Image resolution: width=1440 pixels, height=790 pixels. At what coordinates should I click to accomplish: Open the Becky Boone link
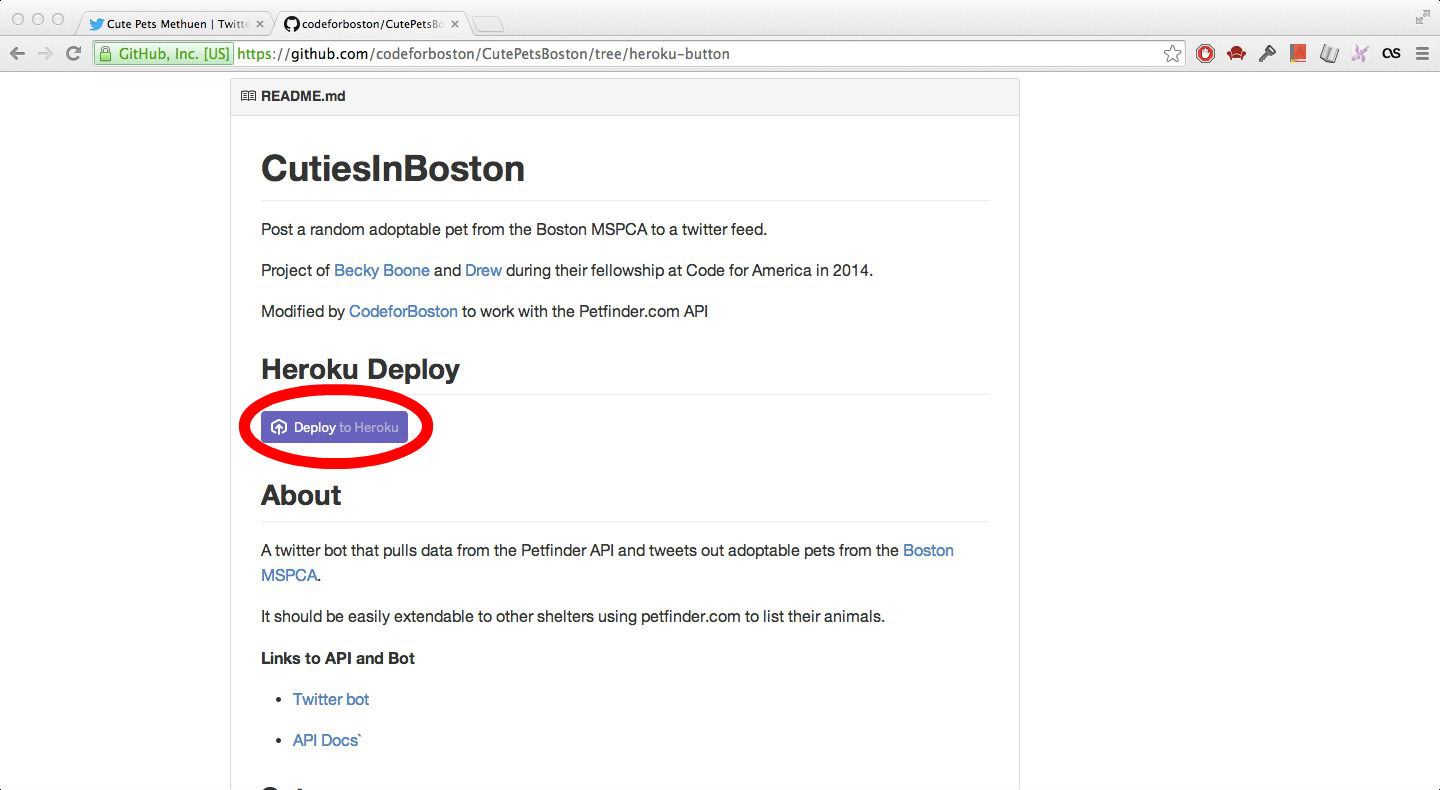point(382,270)
